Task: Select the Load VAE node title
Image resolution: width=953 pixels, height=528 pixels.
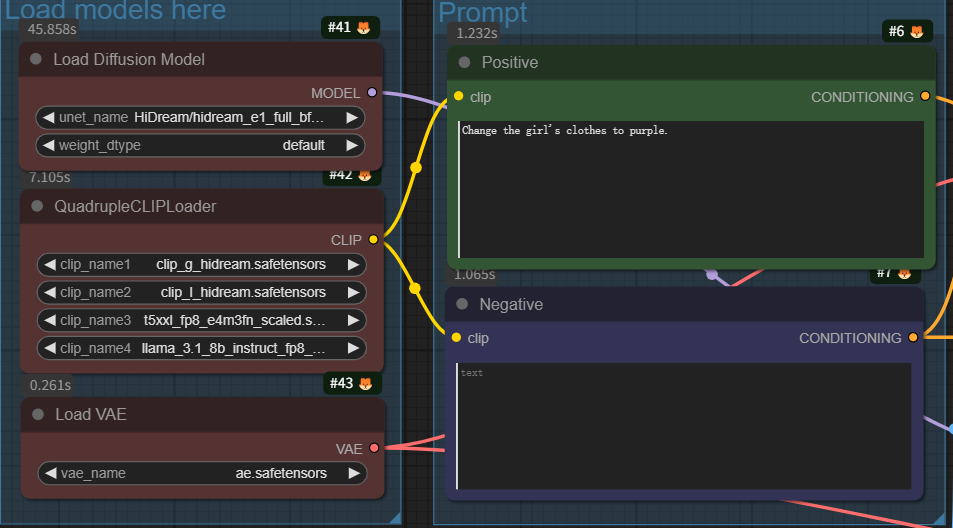Action: click(91, 414)
